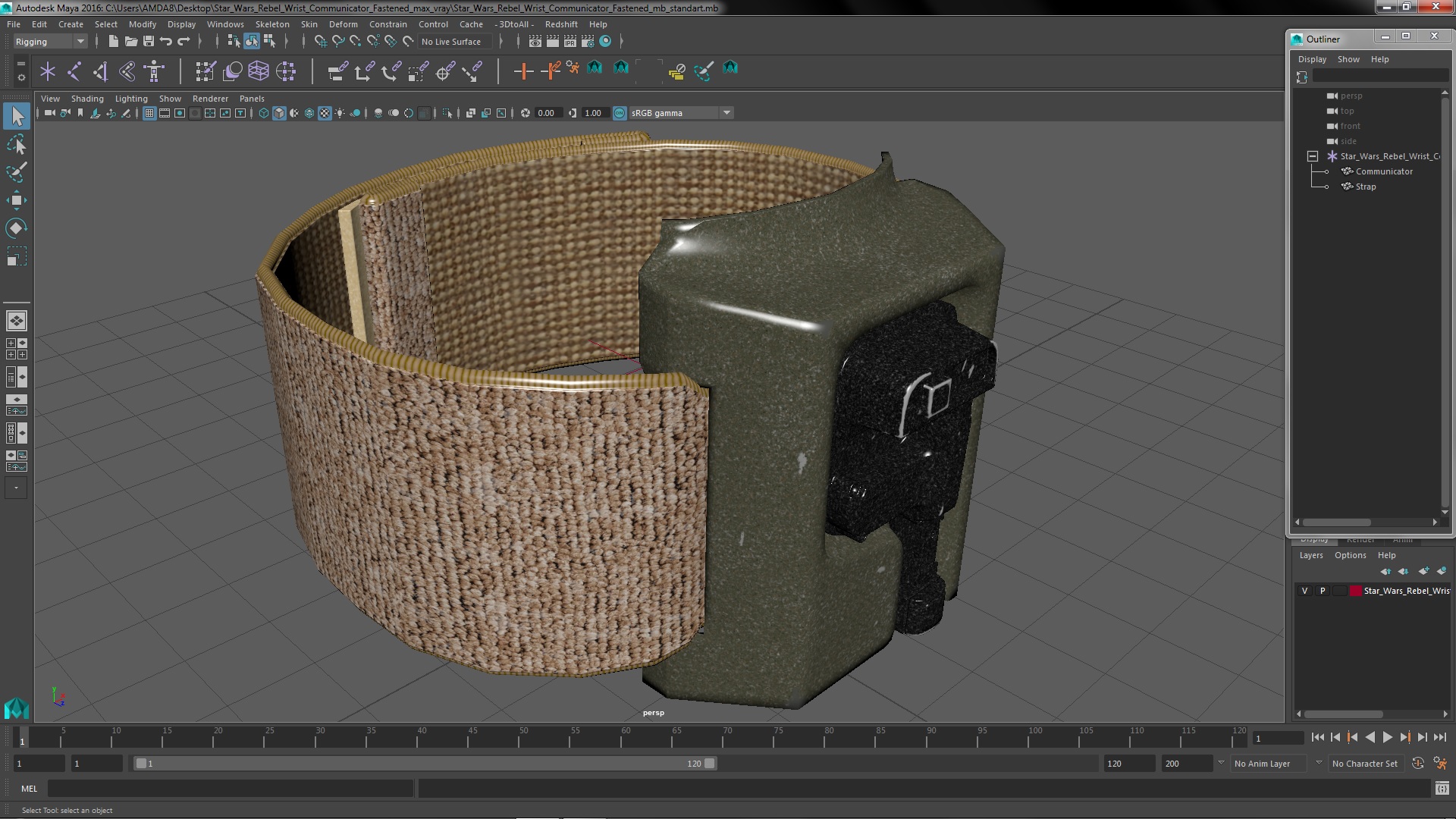Click the single perspective layout icon
Viewport: 1456px width, 819px height.
(x=16, y=321)
